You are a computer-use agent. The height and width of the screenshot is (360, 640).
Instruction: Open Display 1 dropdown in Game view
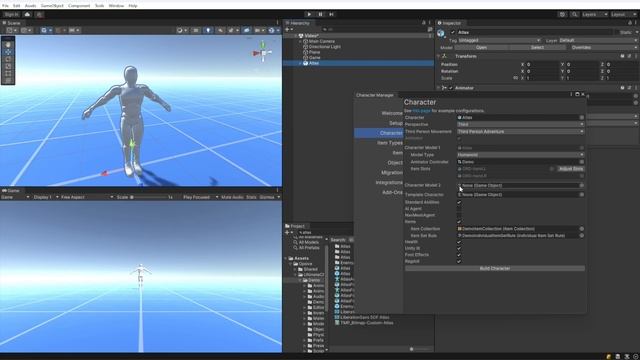pos(45,197)
